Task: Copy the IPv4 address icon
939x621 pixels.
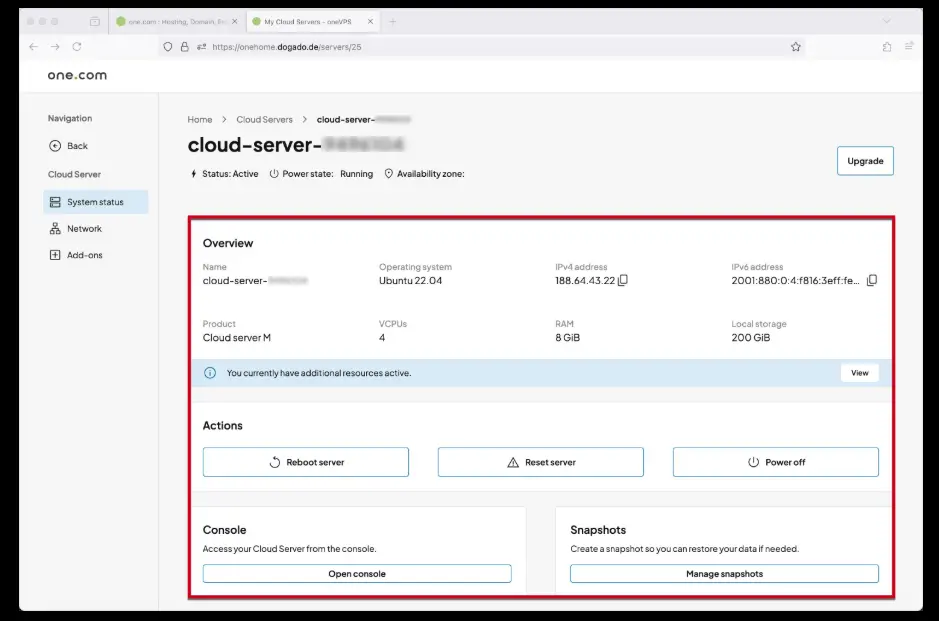Action: point(623,280)
